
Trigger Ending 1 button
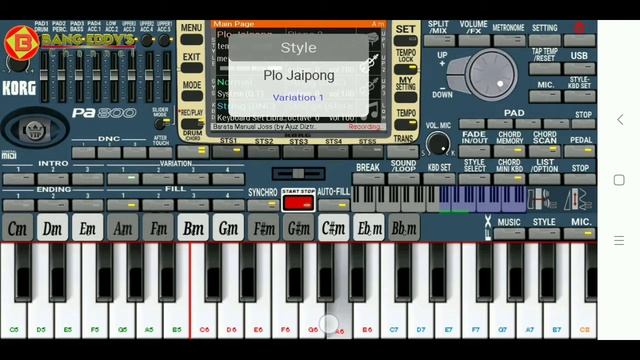[x=18, y=205]
